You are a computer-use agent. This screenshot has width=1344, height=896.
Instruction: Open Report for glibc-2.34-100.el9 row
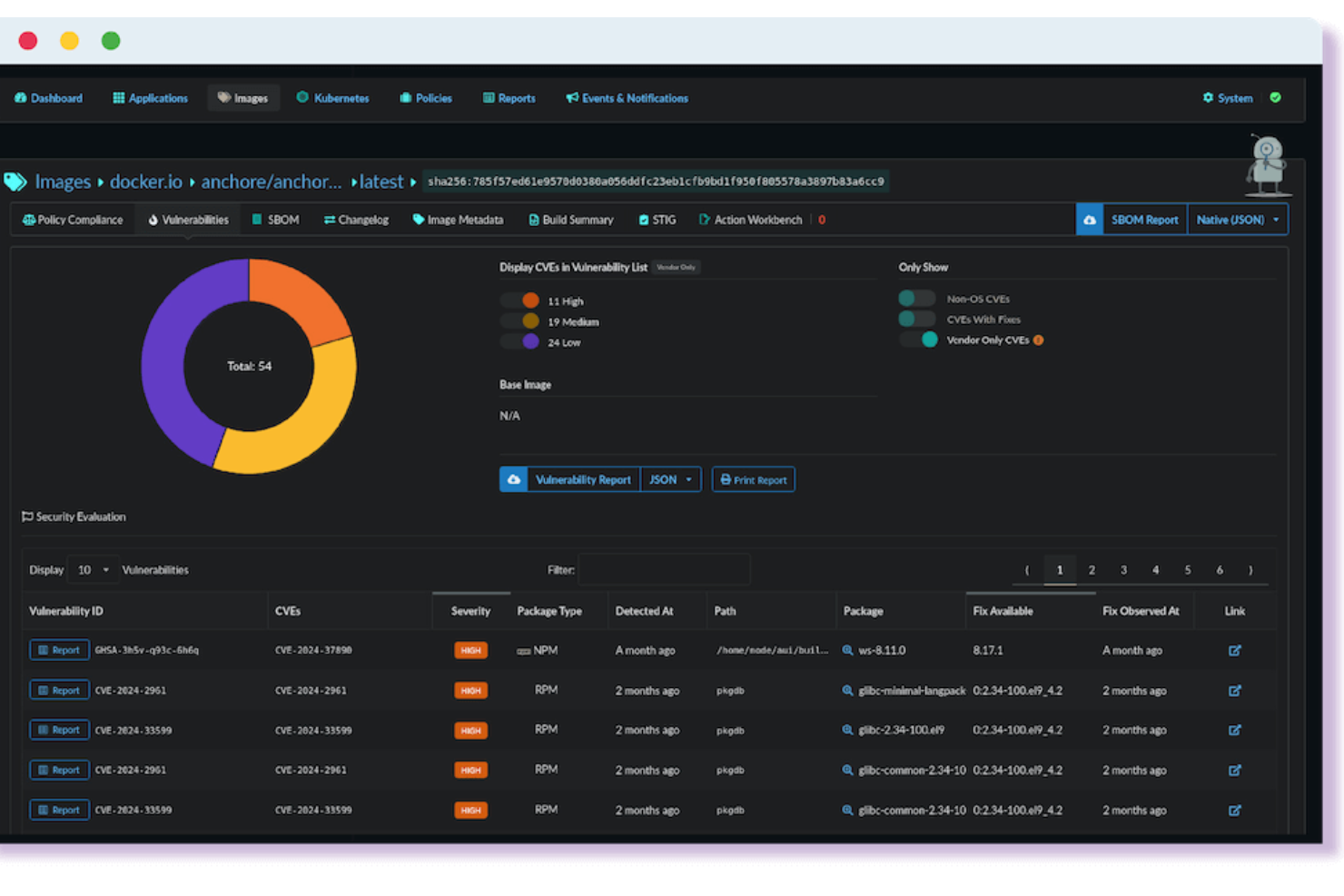tap(59, 730)
